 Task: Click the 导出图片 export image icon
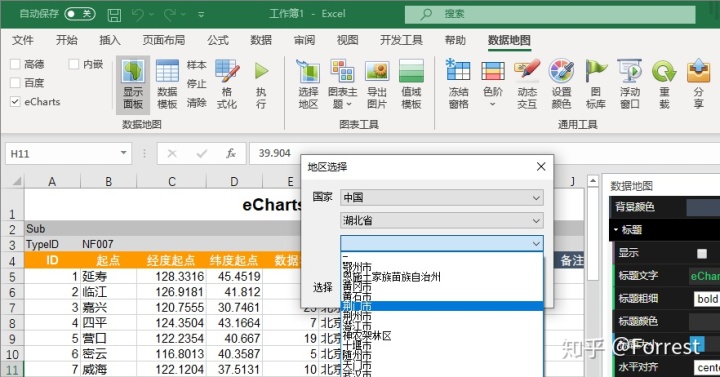coord(377,85)
